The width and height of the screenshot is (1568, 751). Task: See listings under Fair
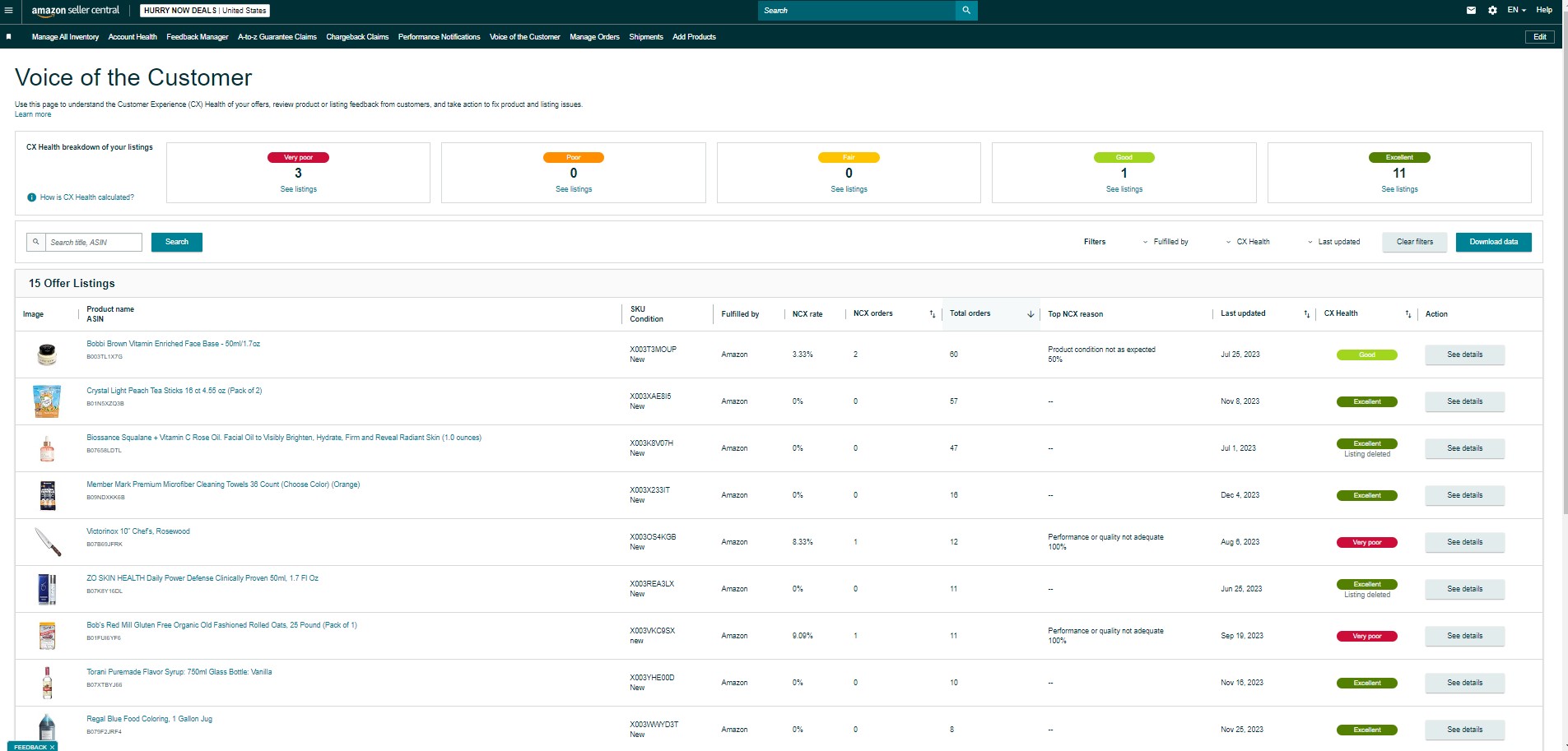tap(849, 189)
